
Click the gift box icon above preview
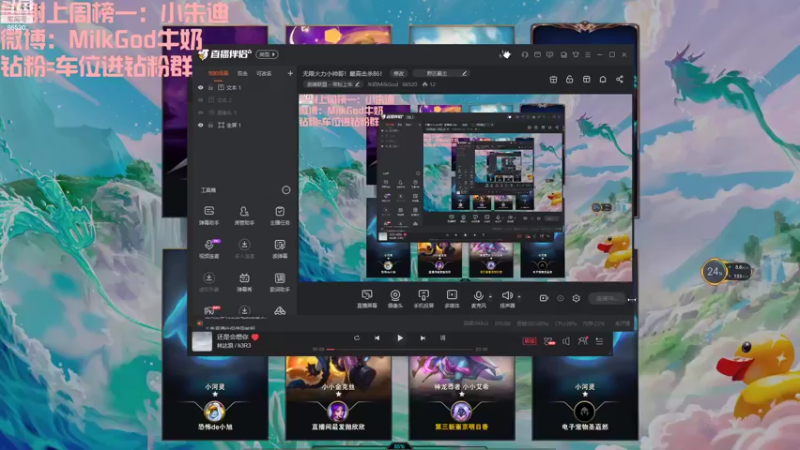tap(553, 79)
